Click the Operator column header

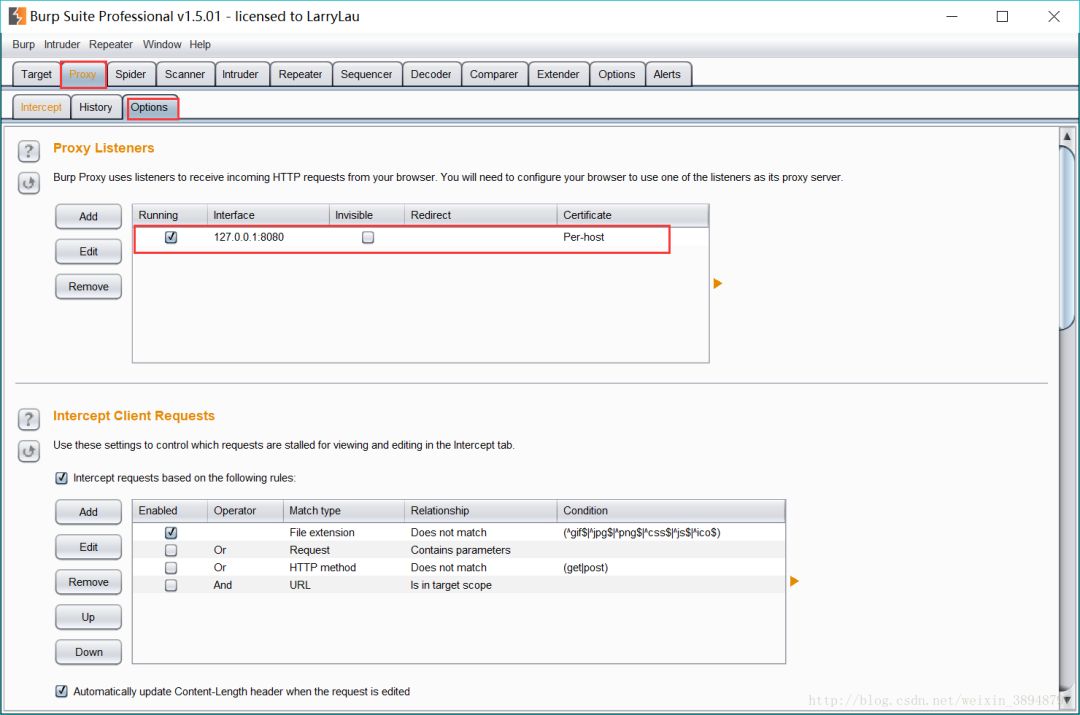tap(245, 510)
